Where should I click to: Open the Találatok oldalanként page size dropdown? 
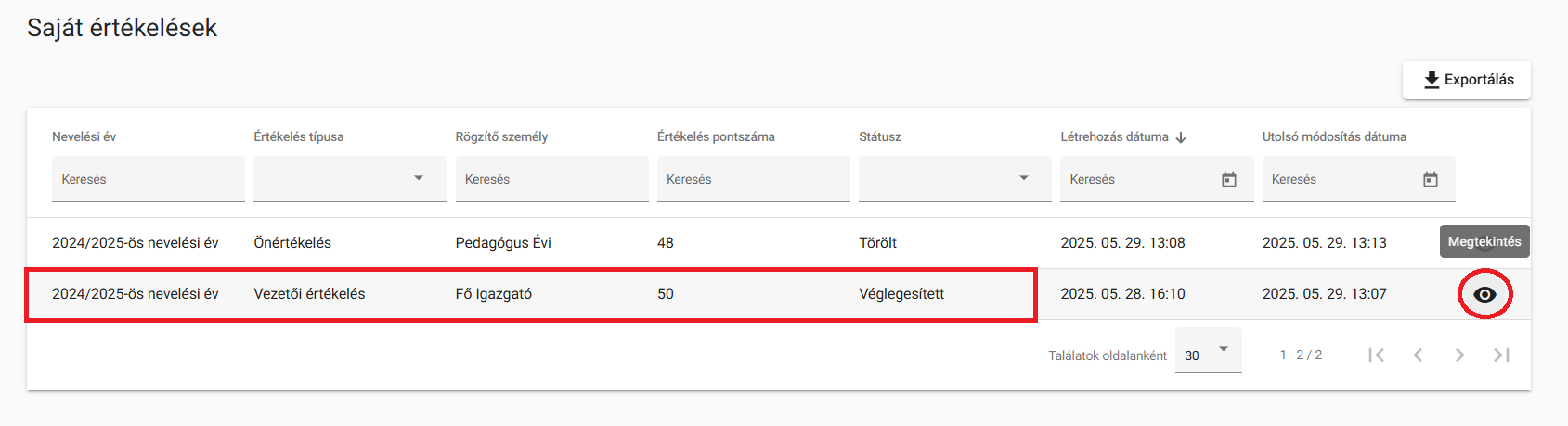pos(1208,350)
